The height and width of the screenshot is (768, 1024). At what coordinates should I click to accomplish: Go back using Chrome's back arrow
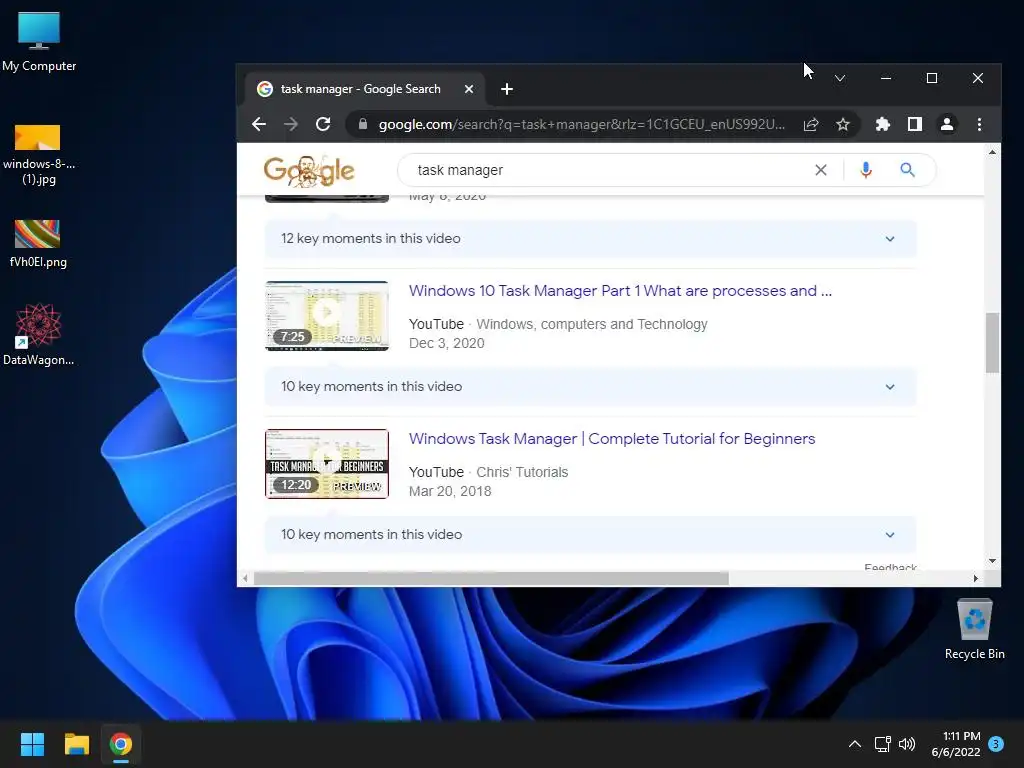point(259,124)
